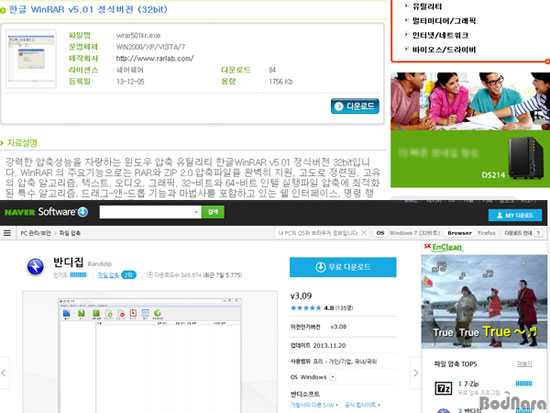550x413 pixels.
Task: Go to PC 관리/보안 breadcrumb
Action: point(35,233)
